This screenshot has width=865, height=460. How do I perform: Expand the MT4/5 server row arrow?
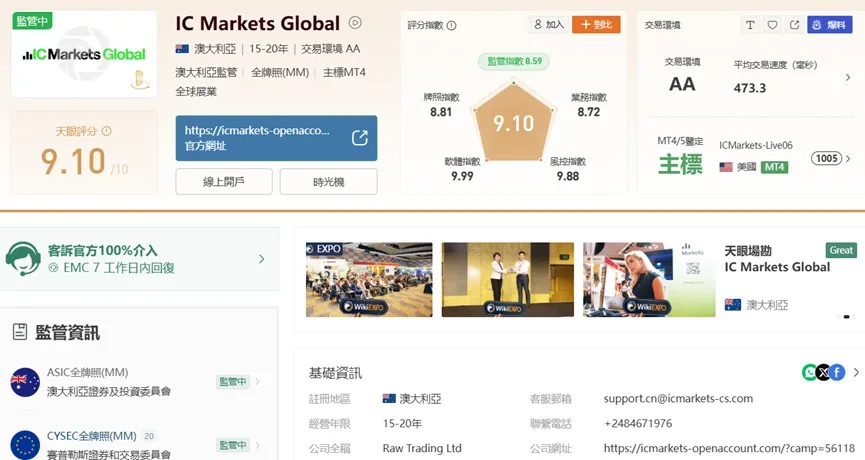(848, 158)
